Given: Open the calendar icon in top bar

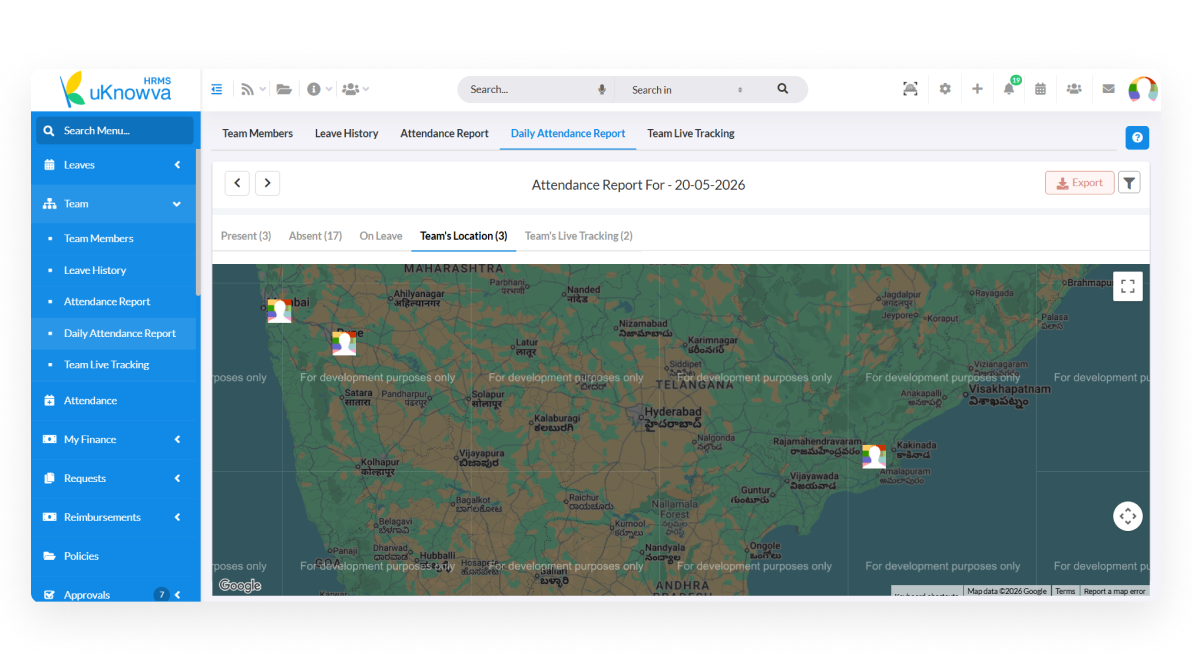Looking at the screenshot, I should pos(1040,89).
